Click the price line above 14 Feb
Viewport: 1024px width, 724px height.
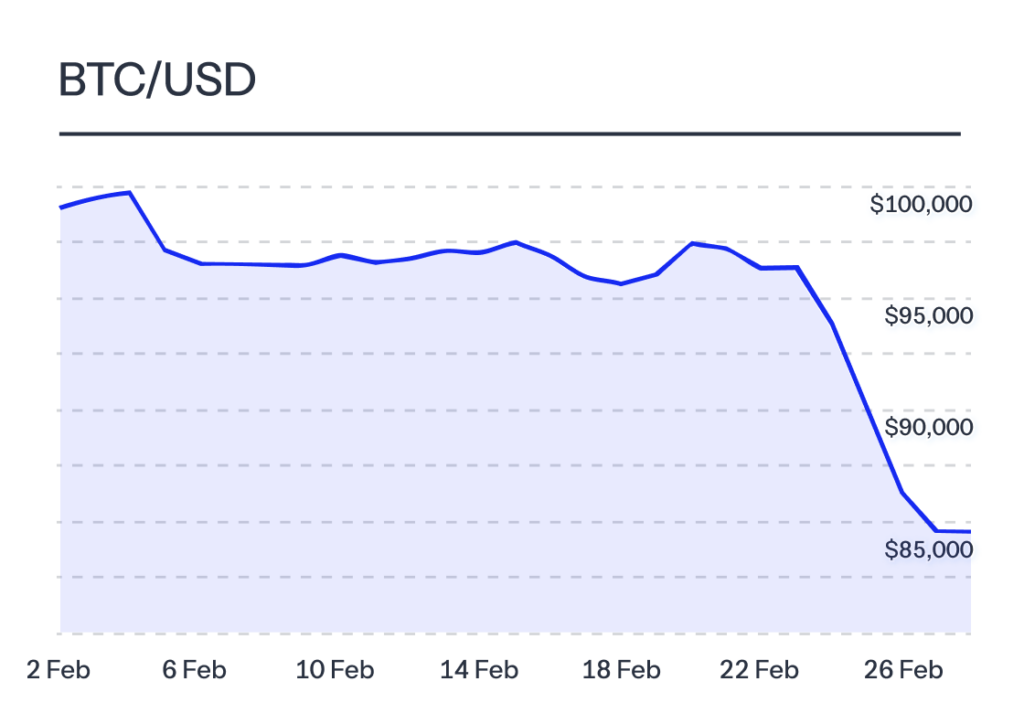(x=480, y=253)
